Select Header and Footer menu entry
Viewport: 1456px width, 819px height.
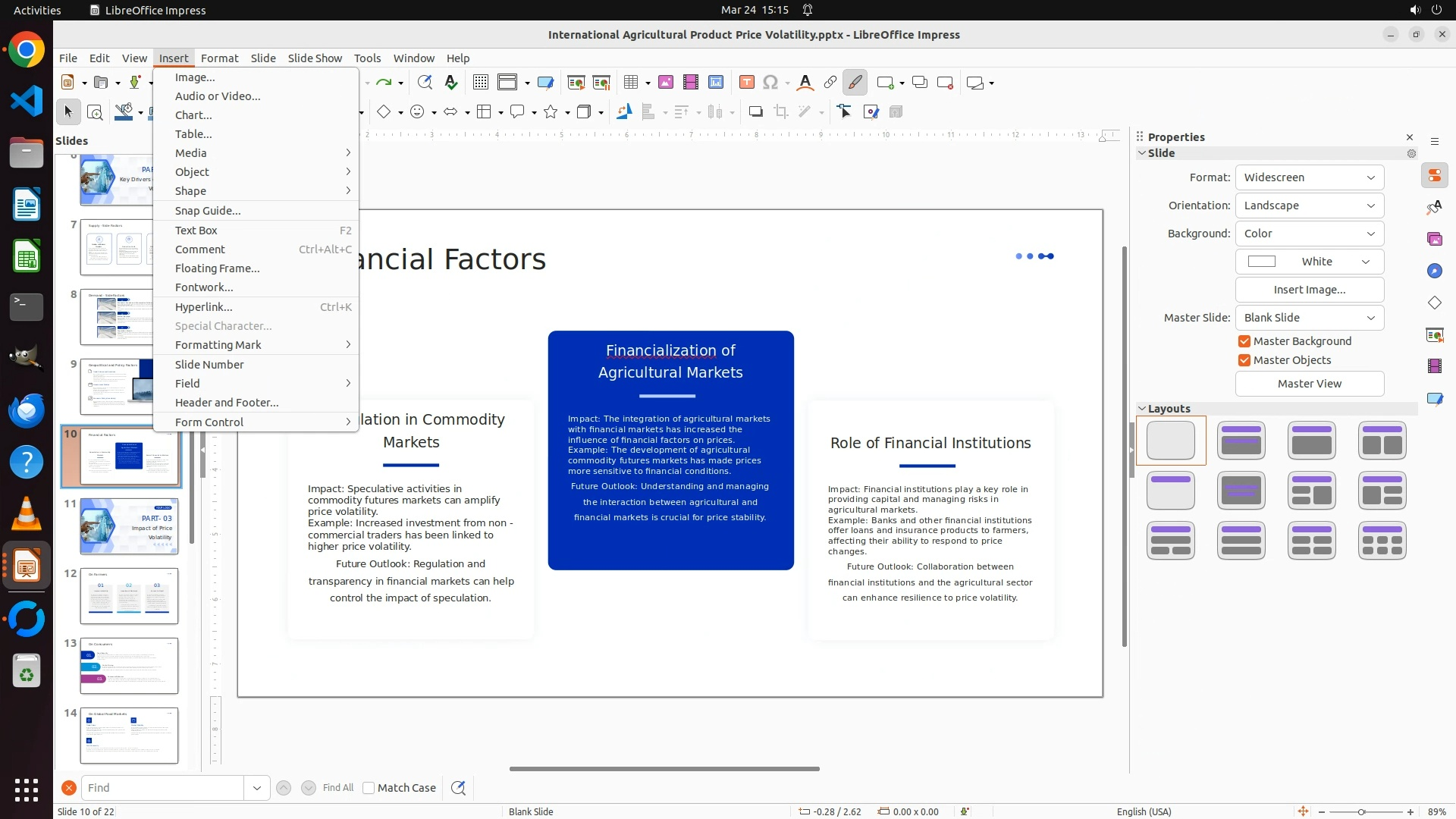coord(227,403)
